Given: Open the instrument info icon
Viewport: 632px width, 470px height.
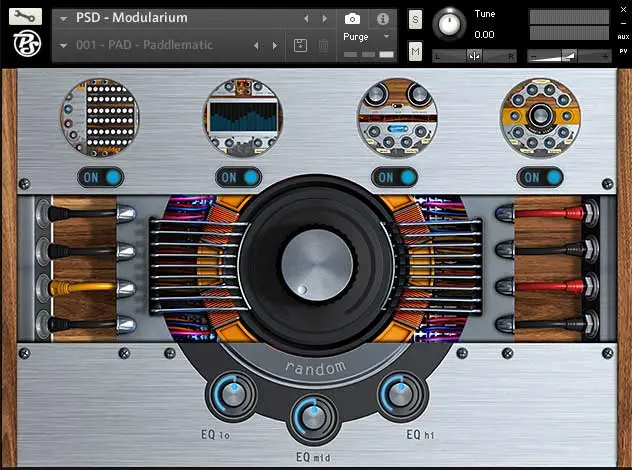Looking at the screenshot, I should [x=383, y=19].
